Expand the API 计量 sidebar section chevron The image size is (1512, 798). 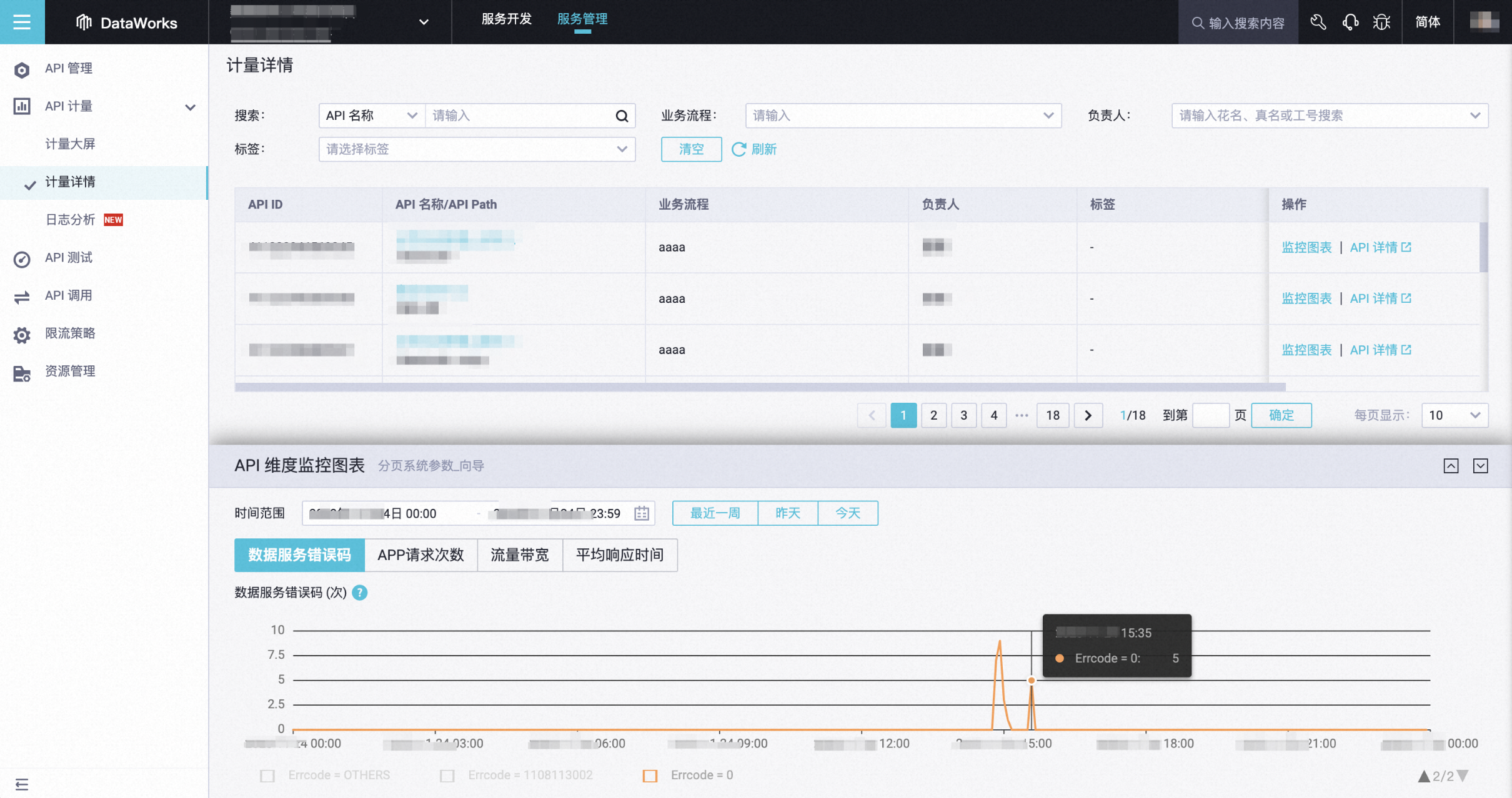coord(191,107)
